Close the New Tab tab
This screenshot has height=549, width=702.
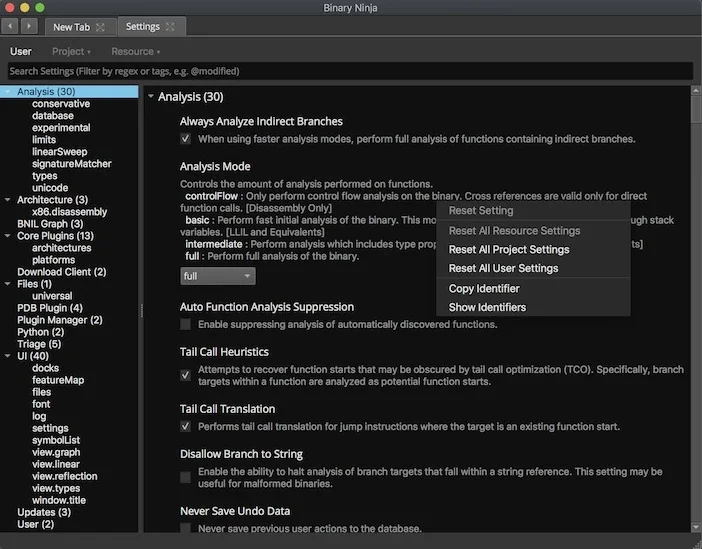pos(100,27)
